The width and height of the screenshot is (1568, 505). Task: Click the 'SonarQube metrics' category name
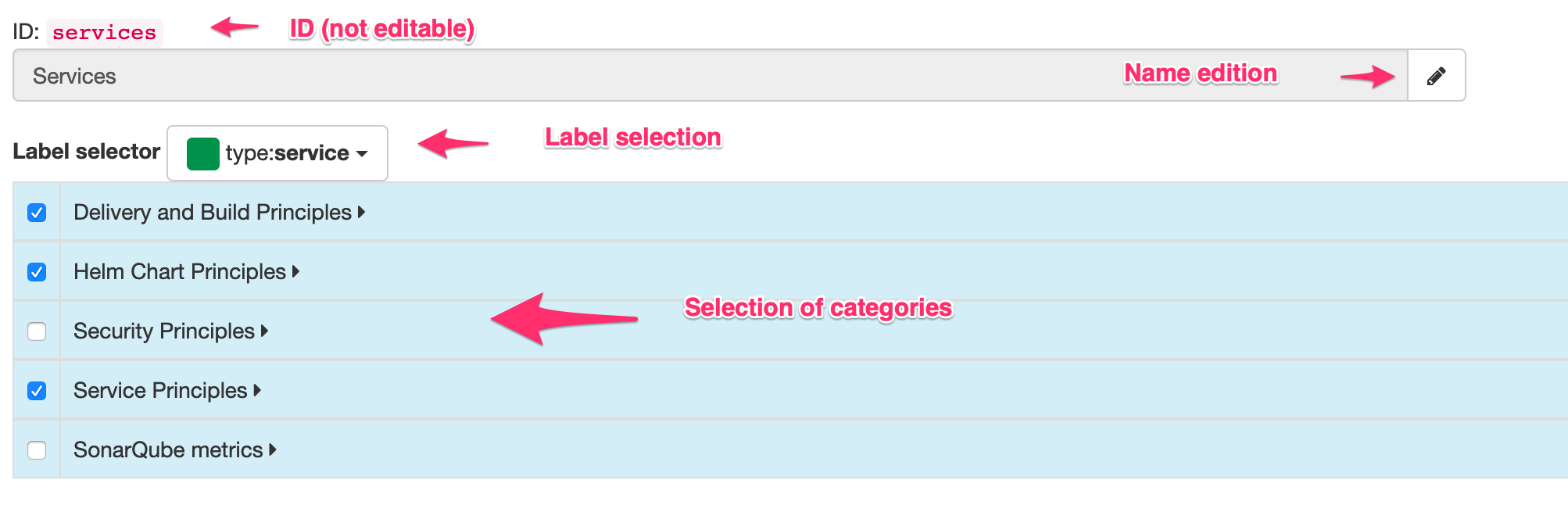[x=167, y=450]
